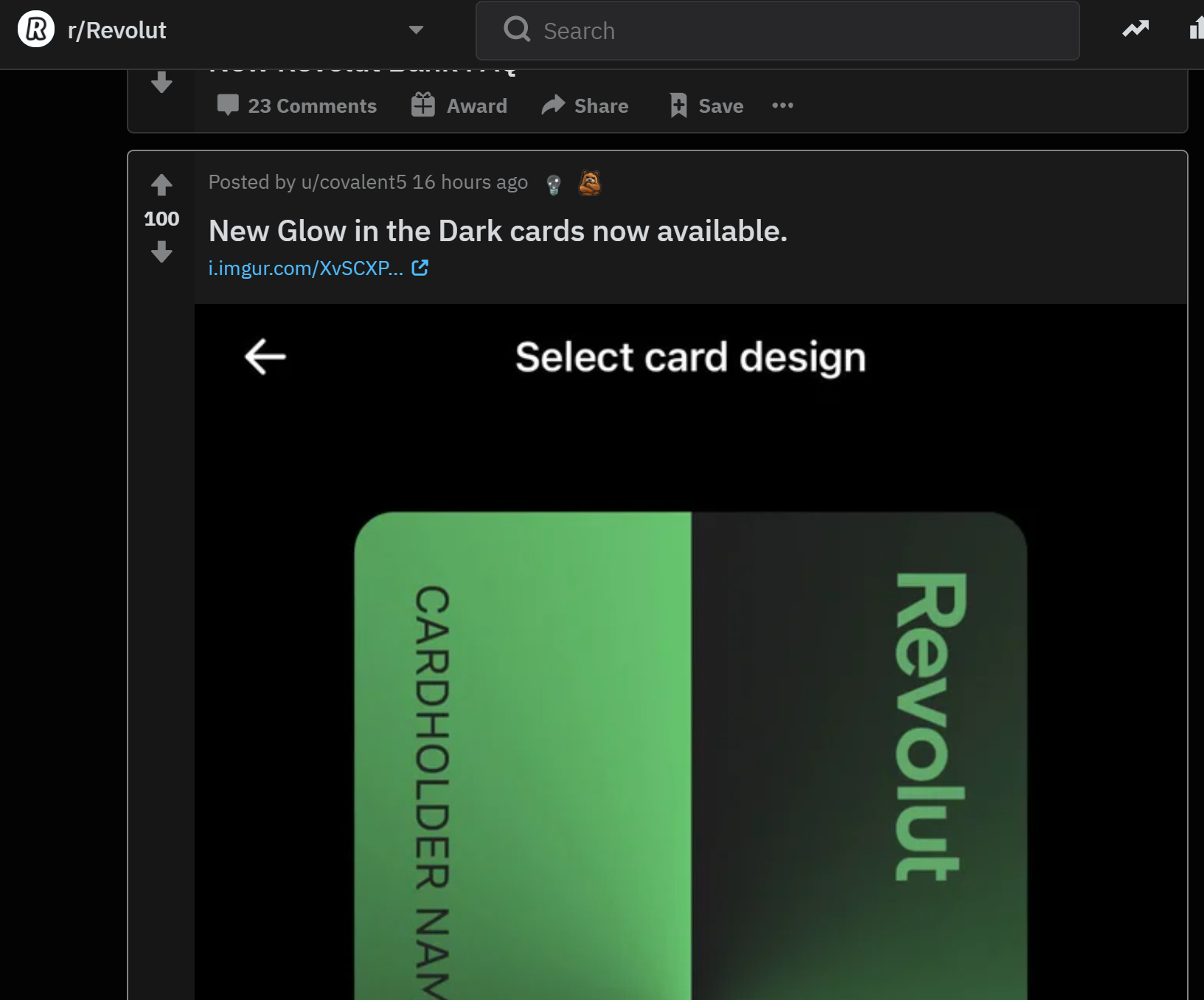Open the 23 Comments link
Viewport: 1204px width, 1000px height.
(x=297, y=105)
